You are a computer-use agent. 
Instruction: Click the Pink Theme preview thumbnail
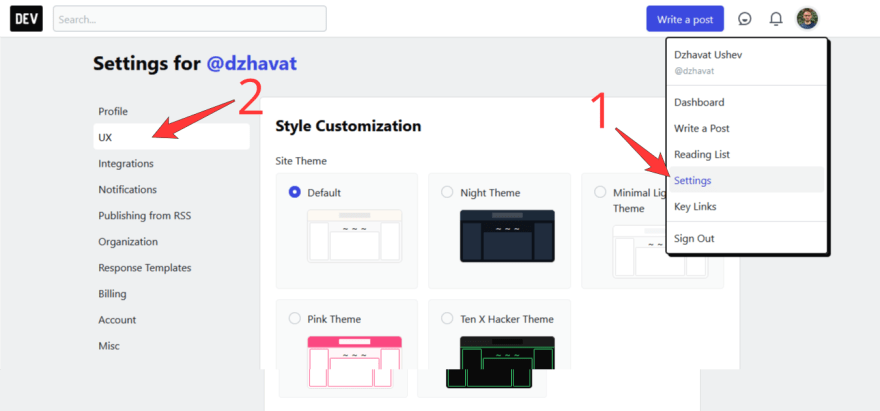(x=354, y=362)
